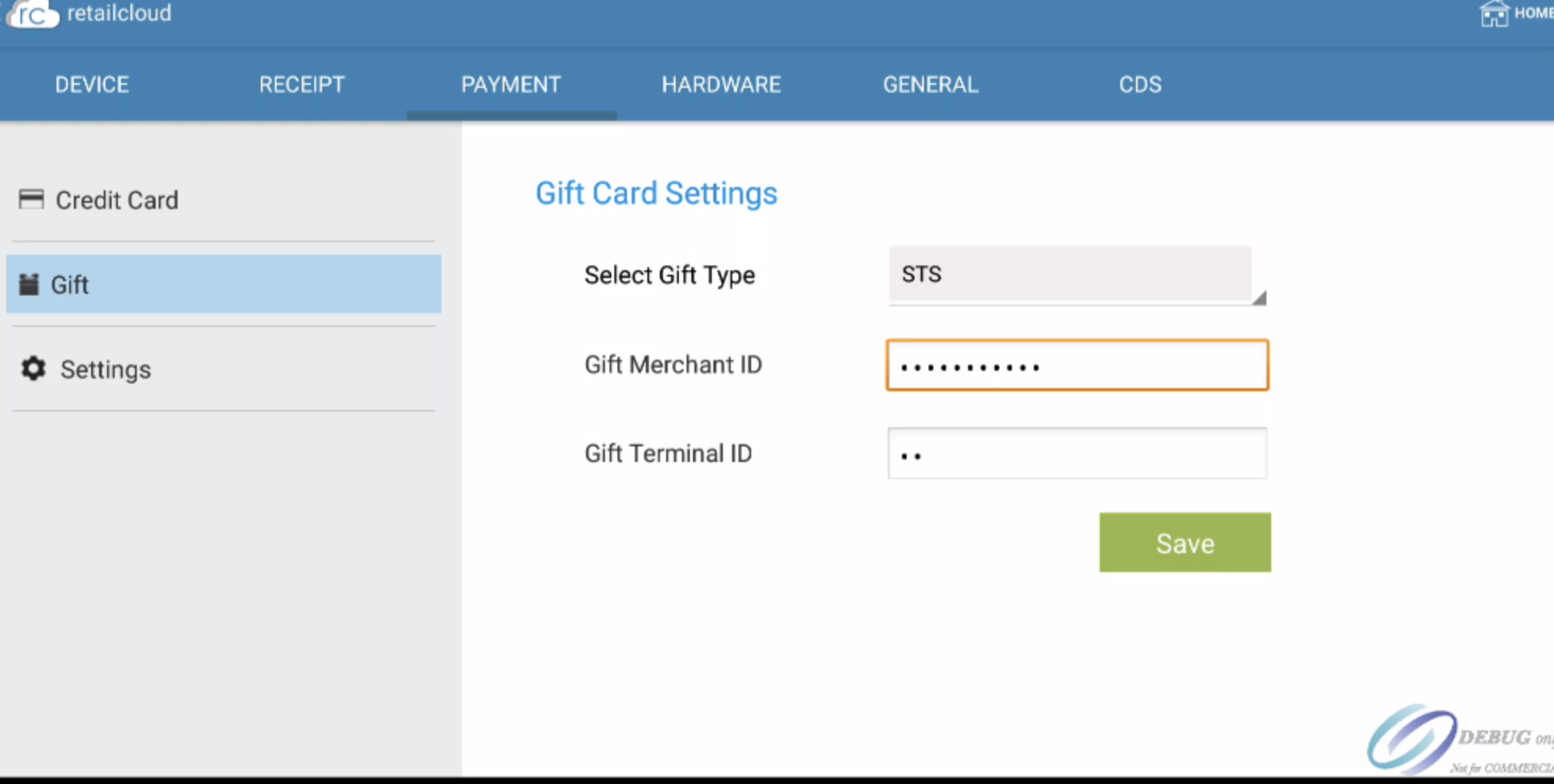Click the debug watermark logo
The width and height of the screenshot is (1554, 784).
[1413, 738]
